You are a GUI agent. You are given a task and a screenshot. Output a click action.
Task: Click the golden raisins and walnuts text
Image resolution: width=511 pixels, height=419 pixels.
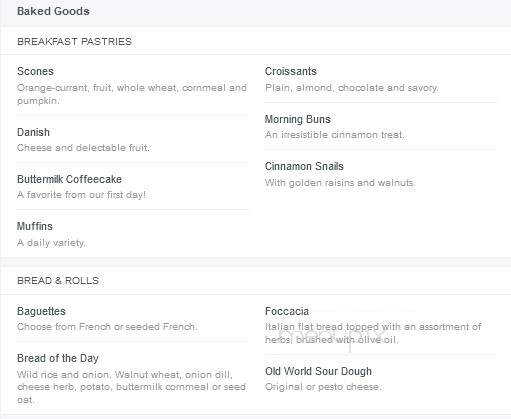[x=340, y=183]
